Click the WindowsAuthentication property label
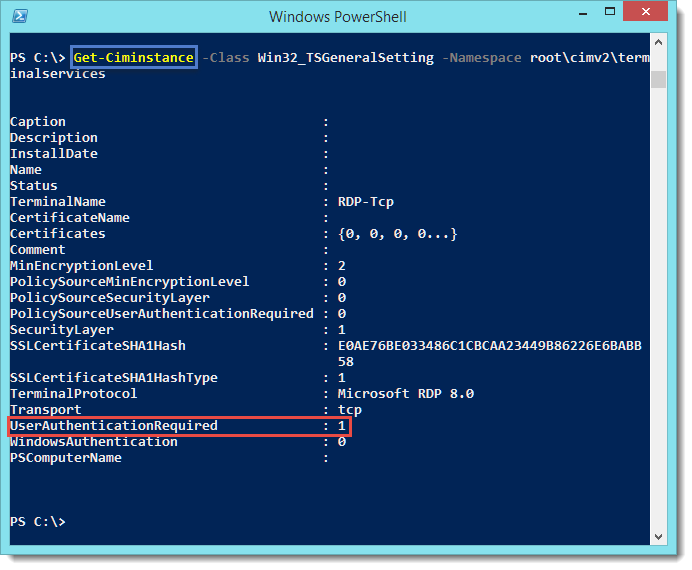 [94, 442]
